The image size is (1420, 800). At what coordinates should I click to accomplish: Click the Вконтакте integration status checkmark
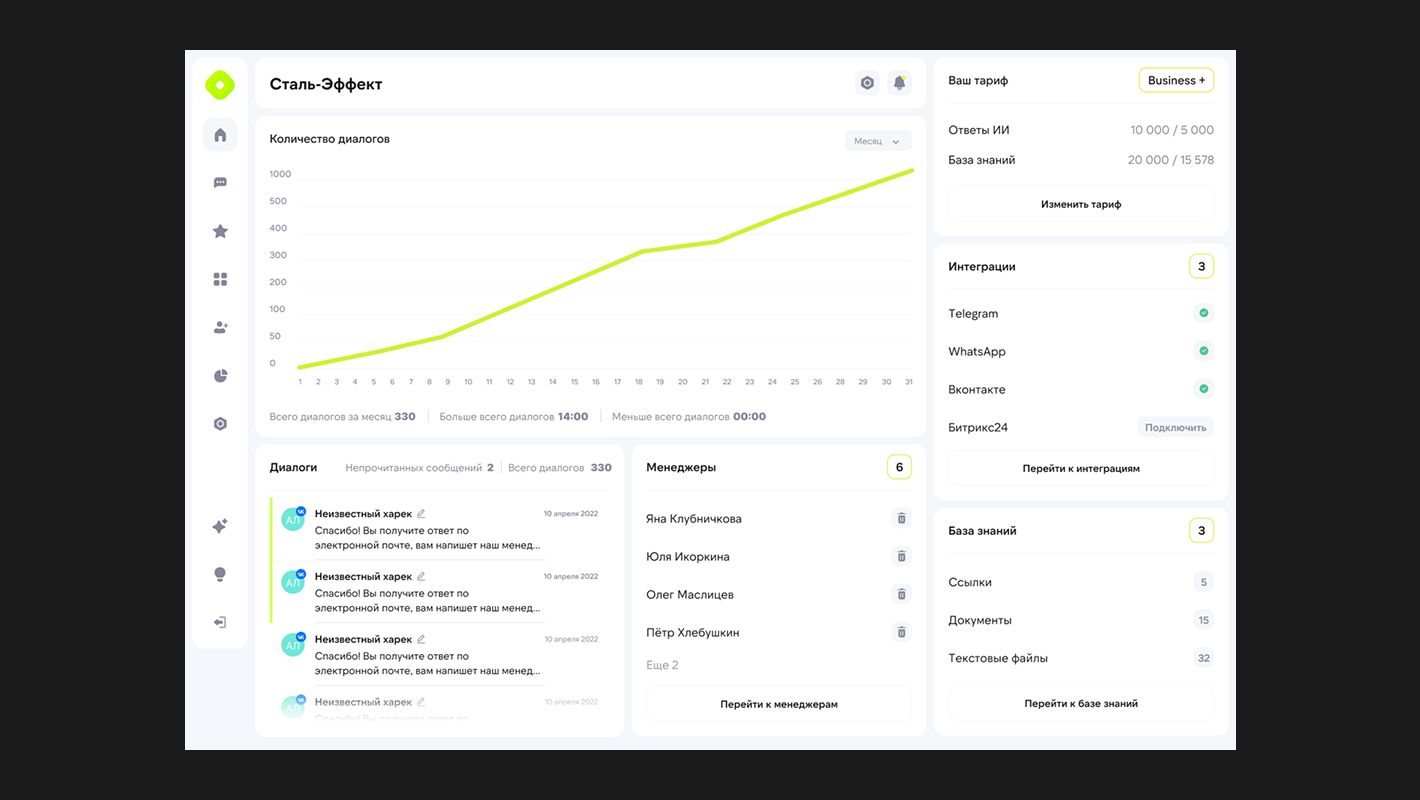click(1203, 389)
